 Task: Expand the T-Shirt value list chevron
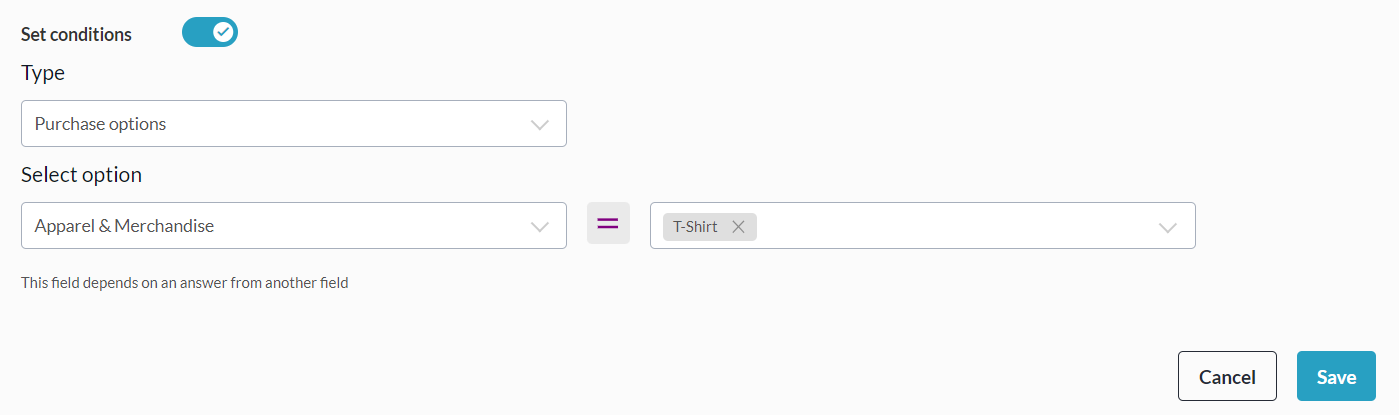point(1167,227)
